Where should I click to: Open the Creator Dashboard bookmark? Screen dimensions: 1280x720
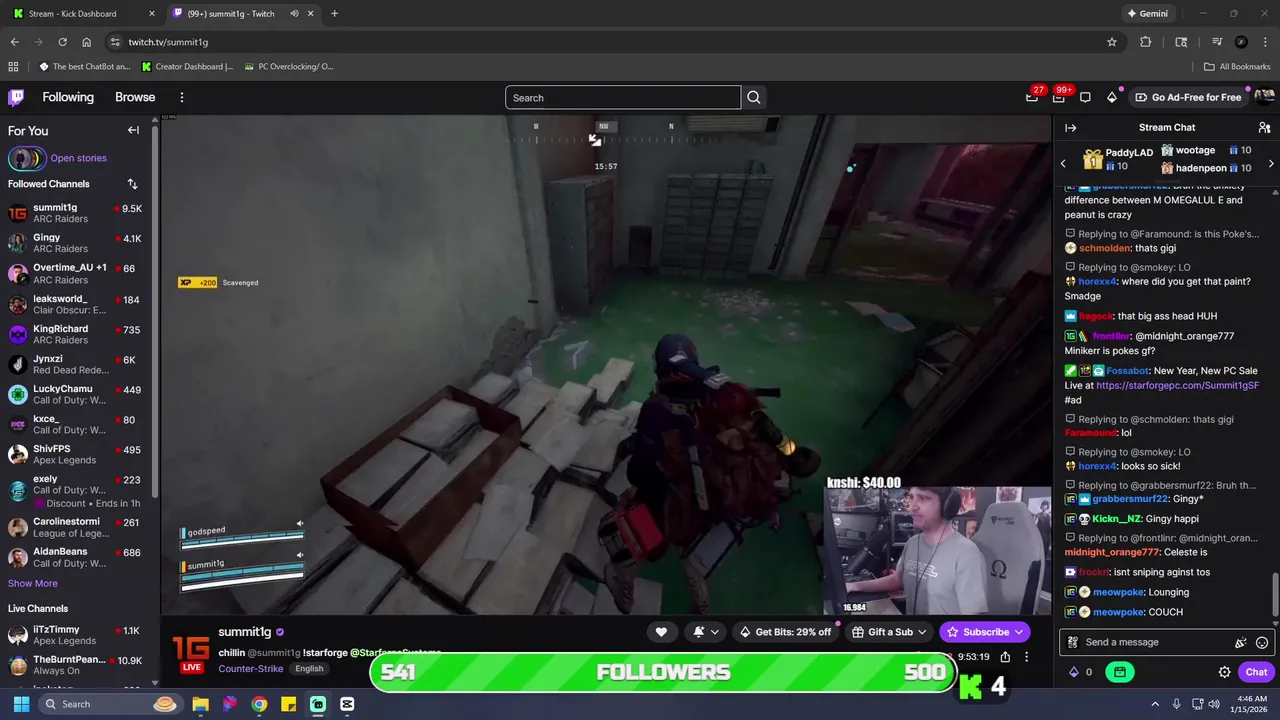tap(187, 67)
